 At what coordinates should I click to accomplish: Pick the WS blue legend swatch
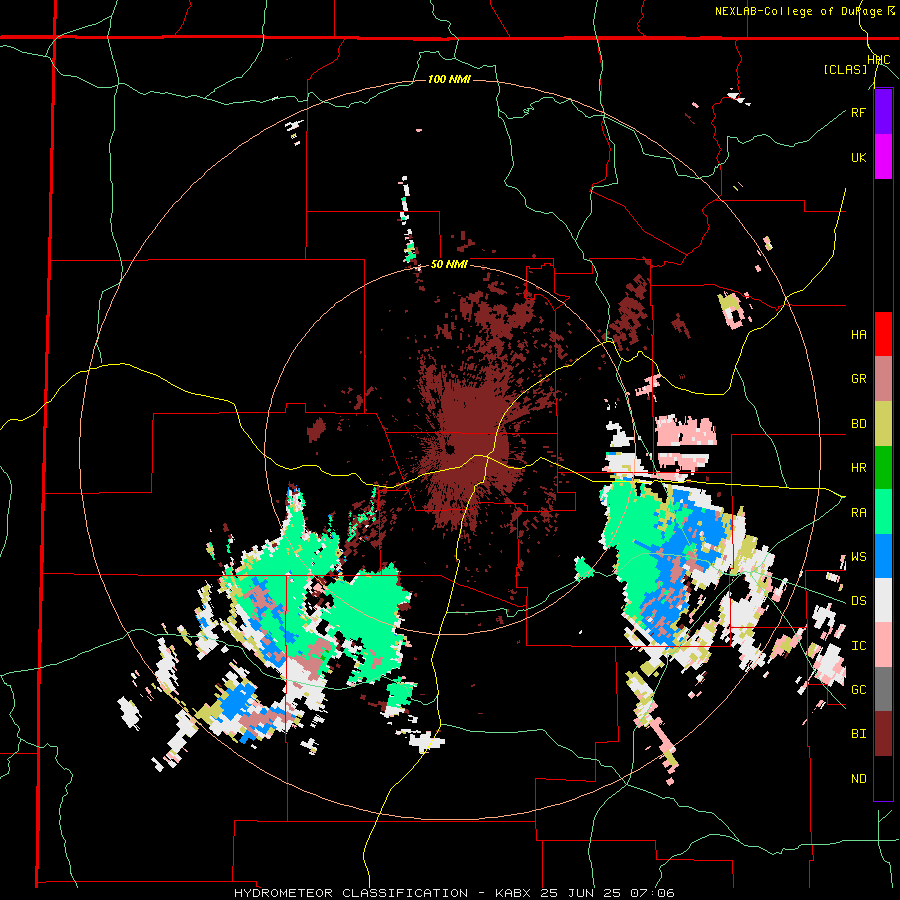pyautogui.click(x=883, y=556)
